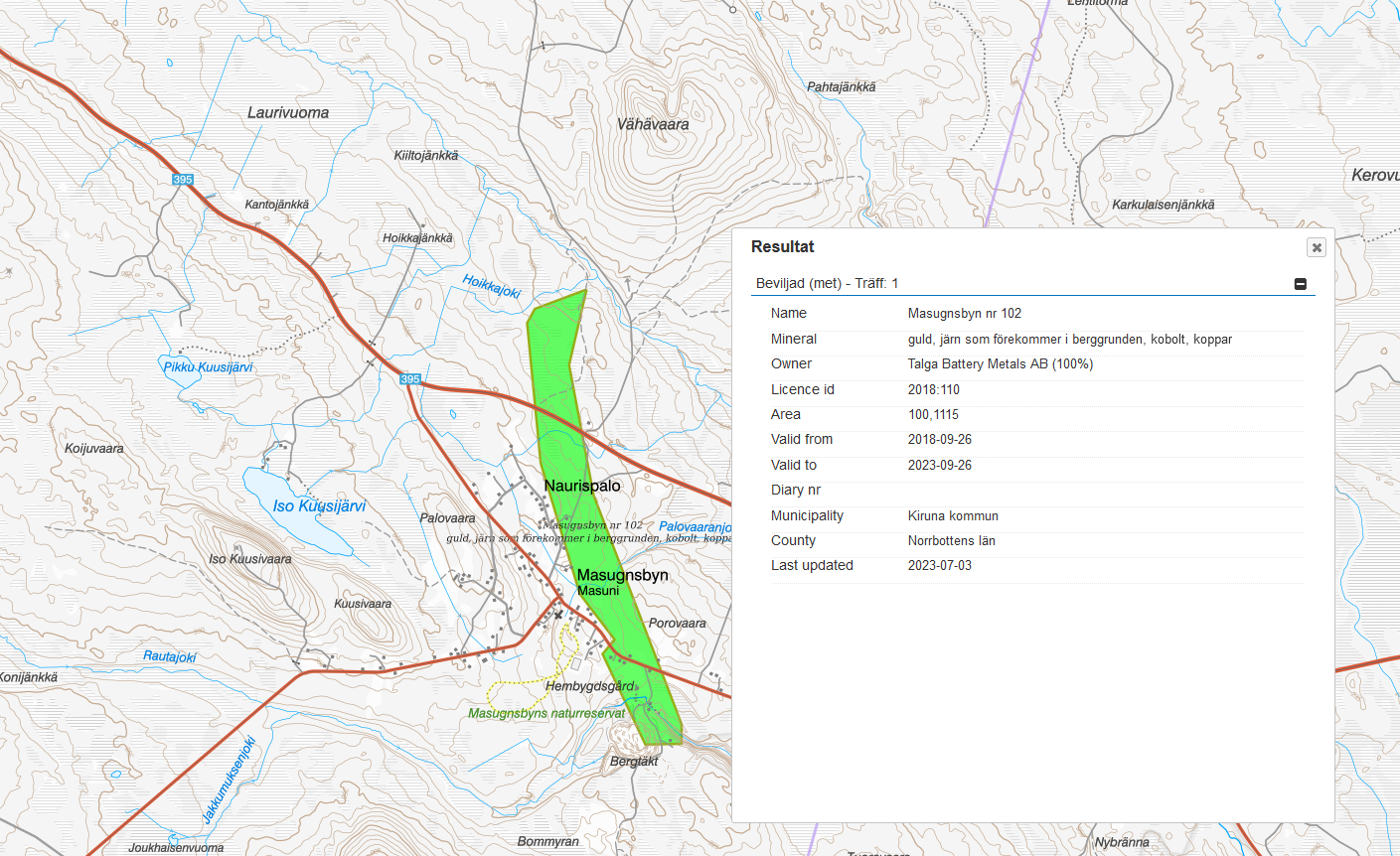Click the 'Owner' field label

pyautogui.click(x=791, y=363)
